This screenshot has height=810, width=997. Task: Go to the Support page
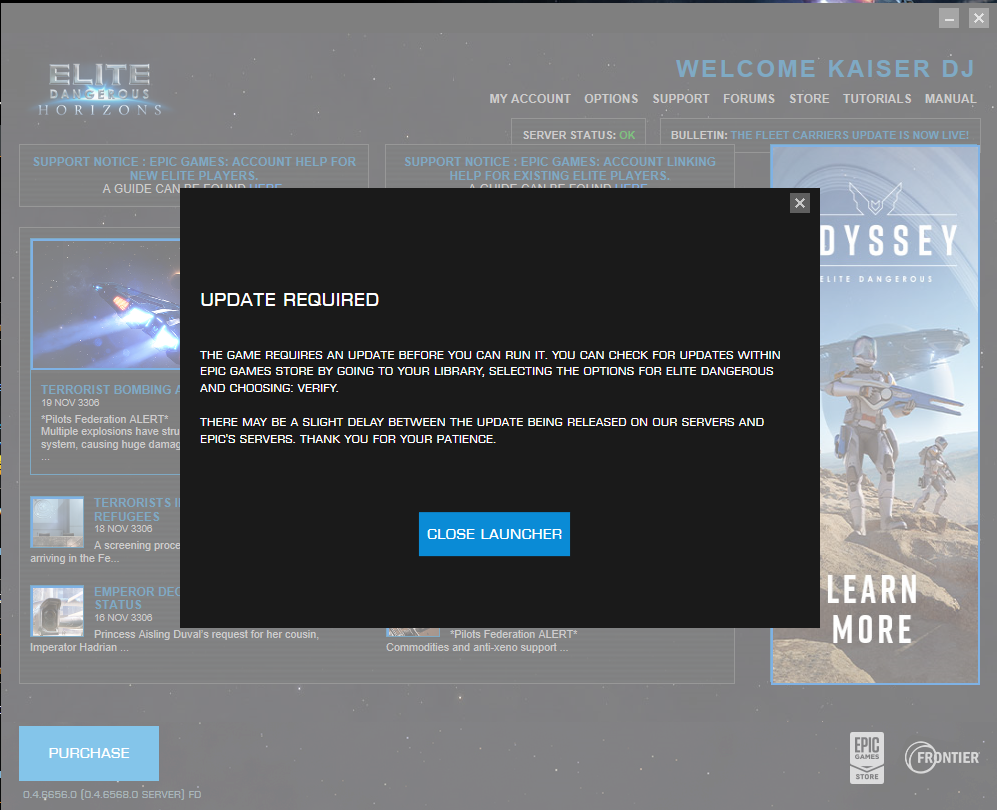click(x=680, y=99)
